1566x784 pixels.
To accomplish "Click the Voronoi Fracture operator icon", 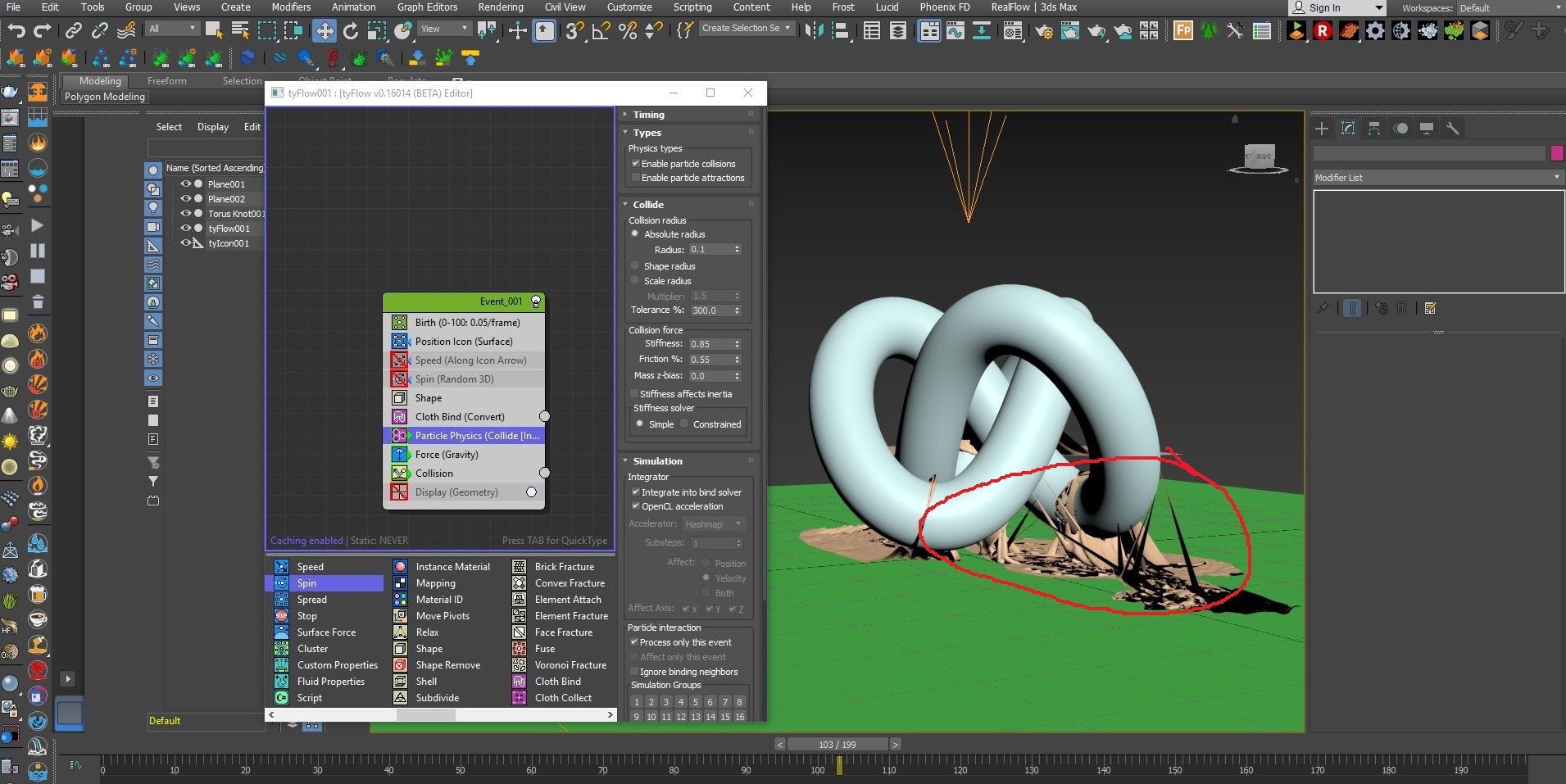I will 520,665.
